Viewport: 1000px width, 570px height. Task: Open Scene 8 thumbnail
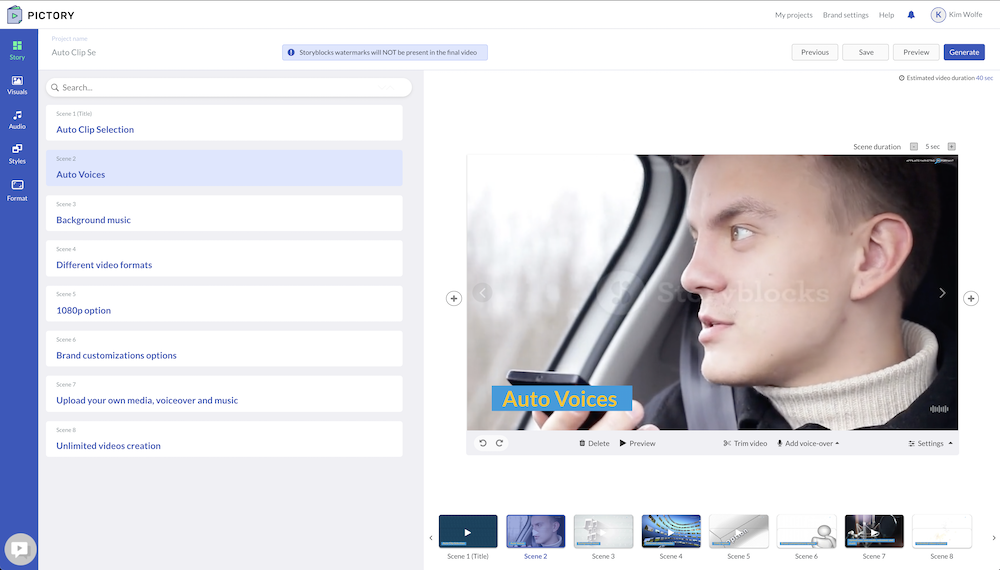(x=942, y=532)
